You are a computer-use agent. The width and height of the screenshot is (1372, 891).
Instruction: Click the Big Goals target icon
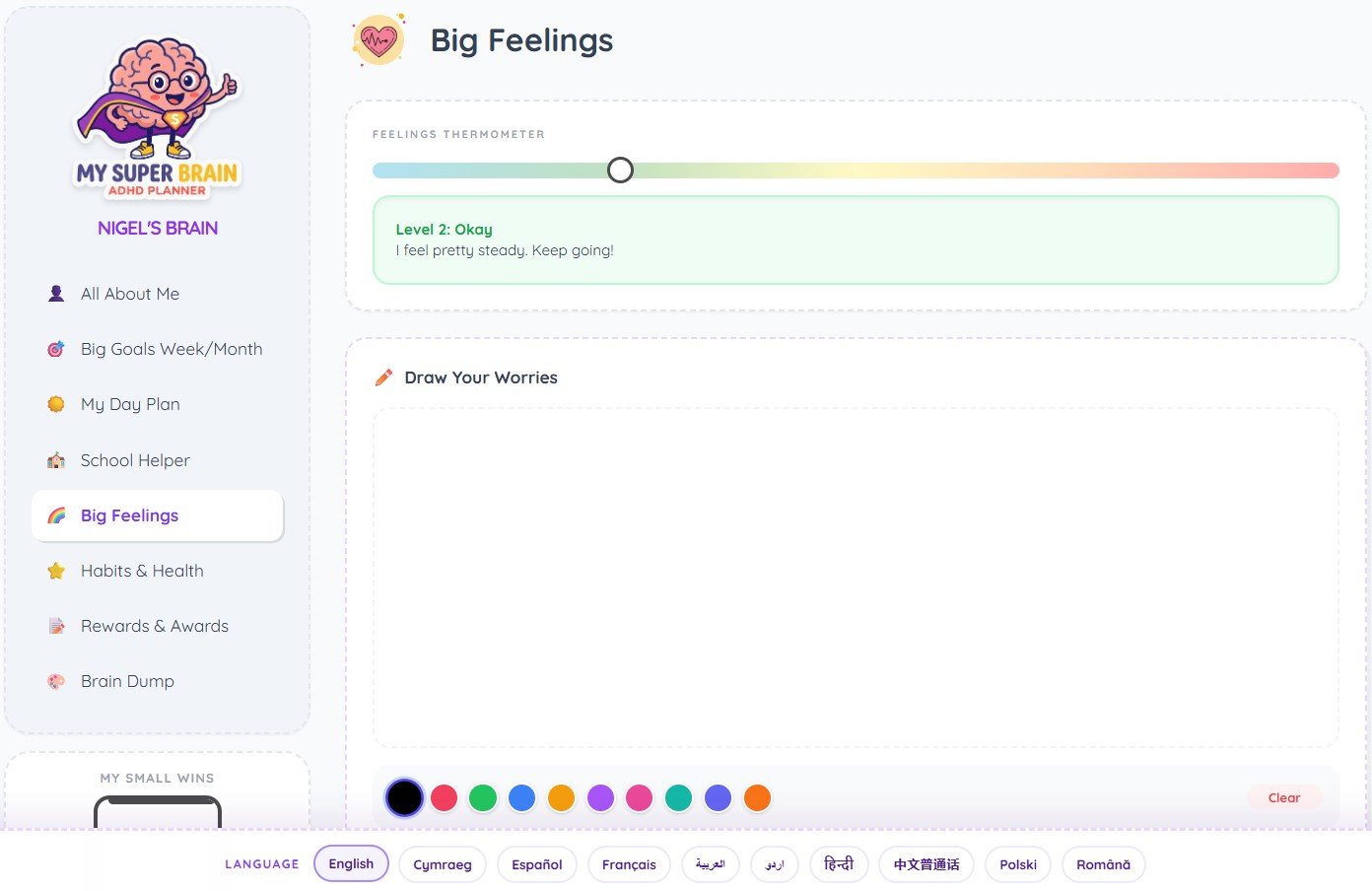pos(56,349)
